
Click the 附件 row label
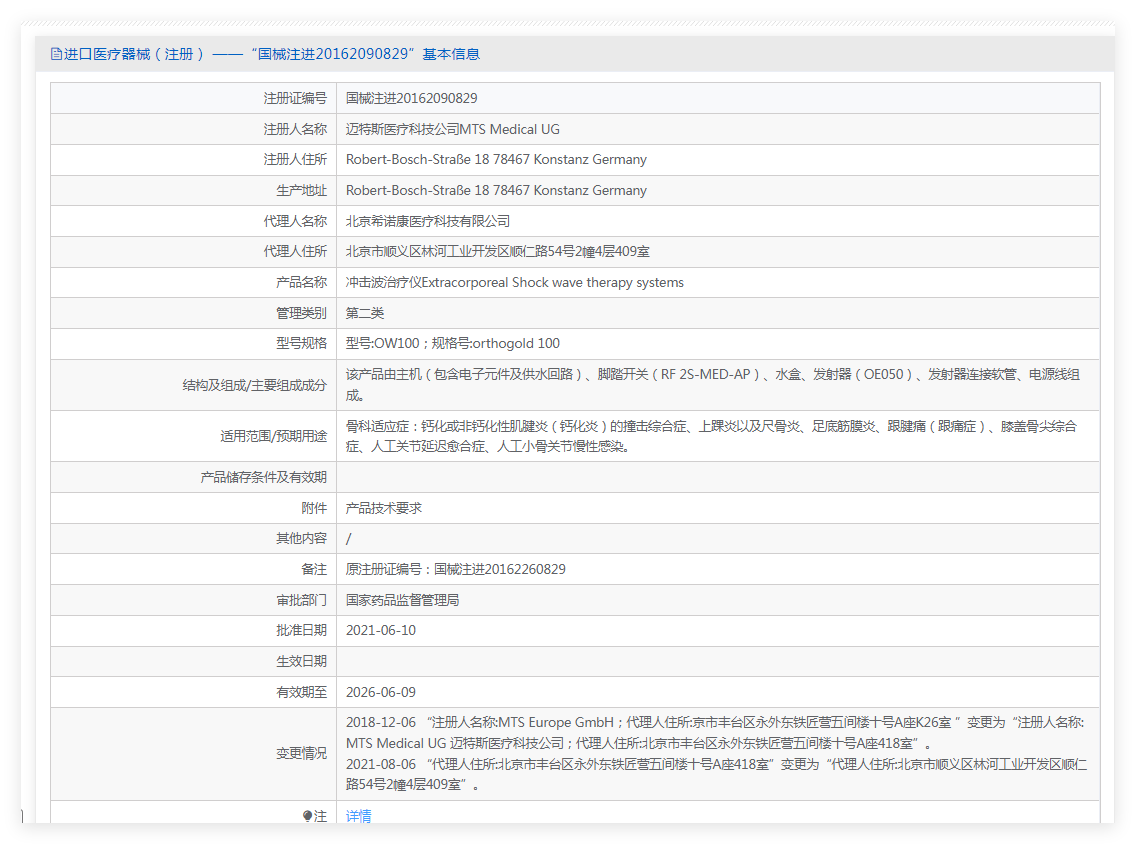tap(314, 508)
